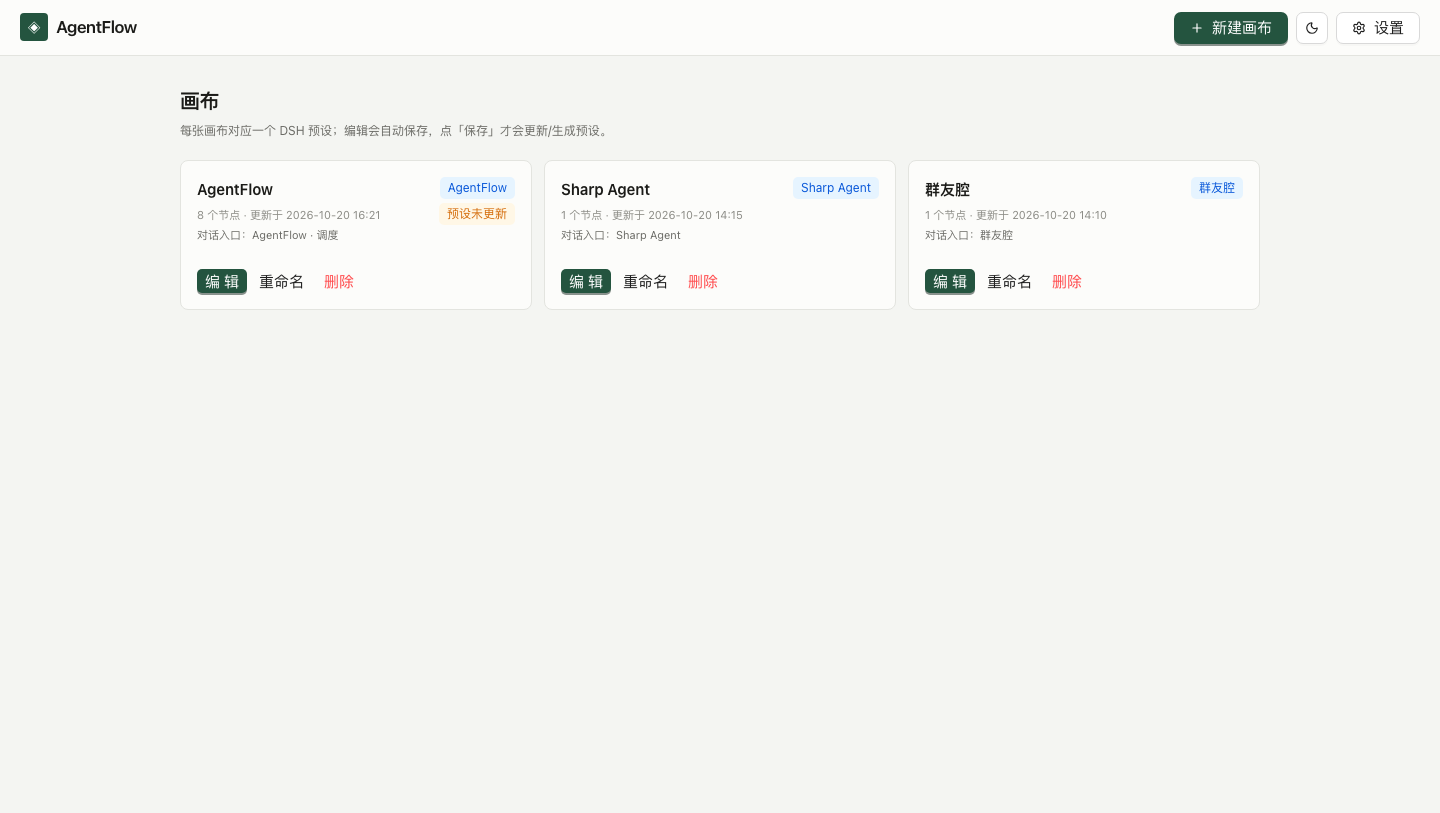Screen dimensions: 1440x813
Task: Delete the Sharp Agent canvas
Action: (x=703, y=282)
